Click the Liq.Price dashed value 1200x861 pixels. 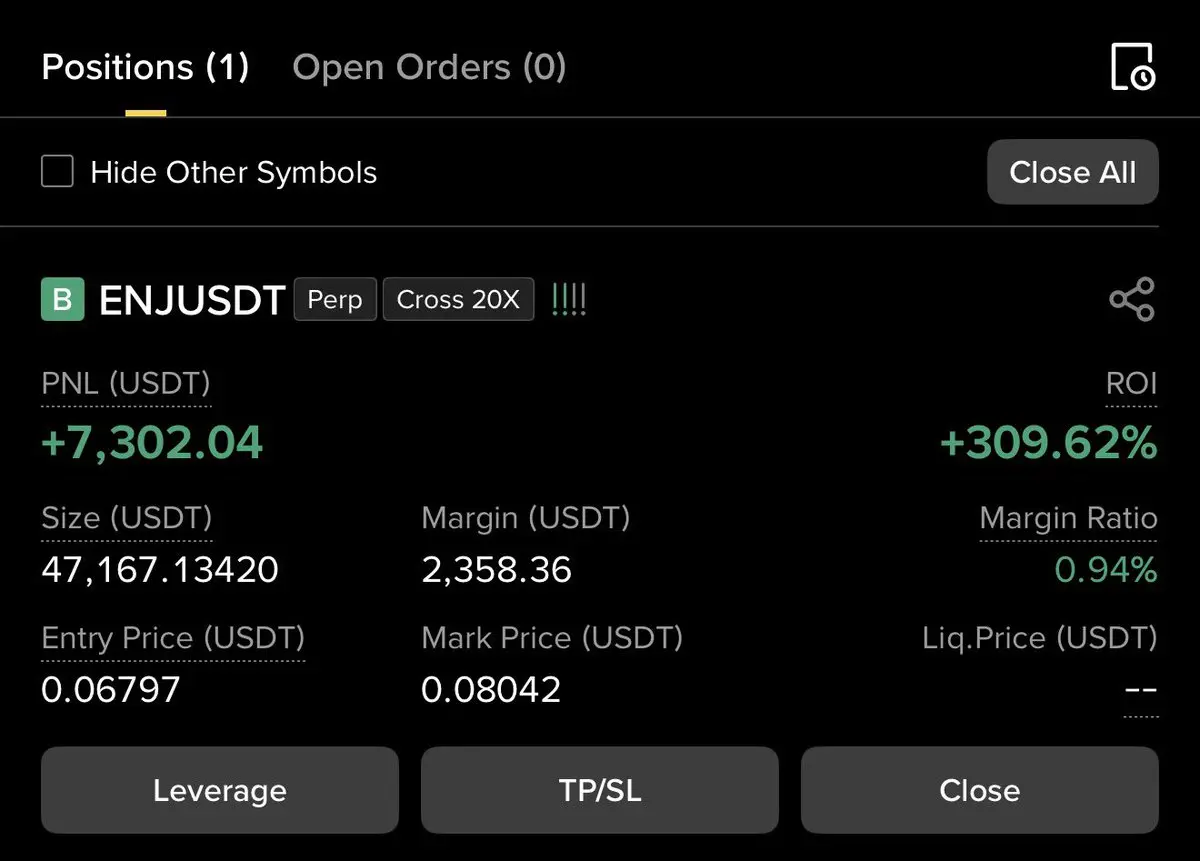(1140, 691)
